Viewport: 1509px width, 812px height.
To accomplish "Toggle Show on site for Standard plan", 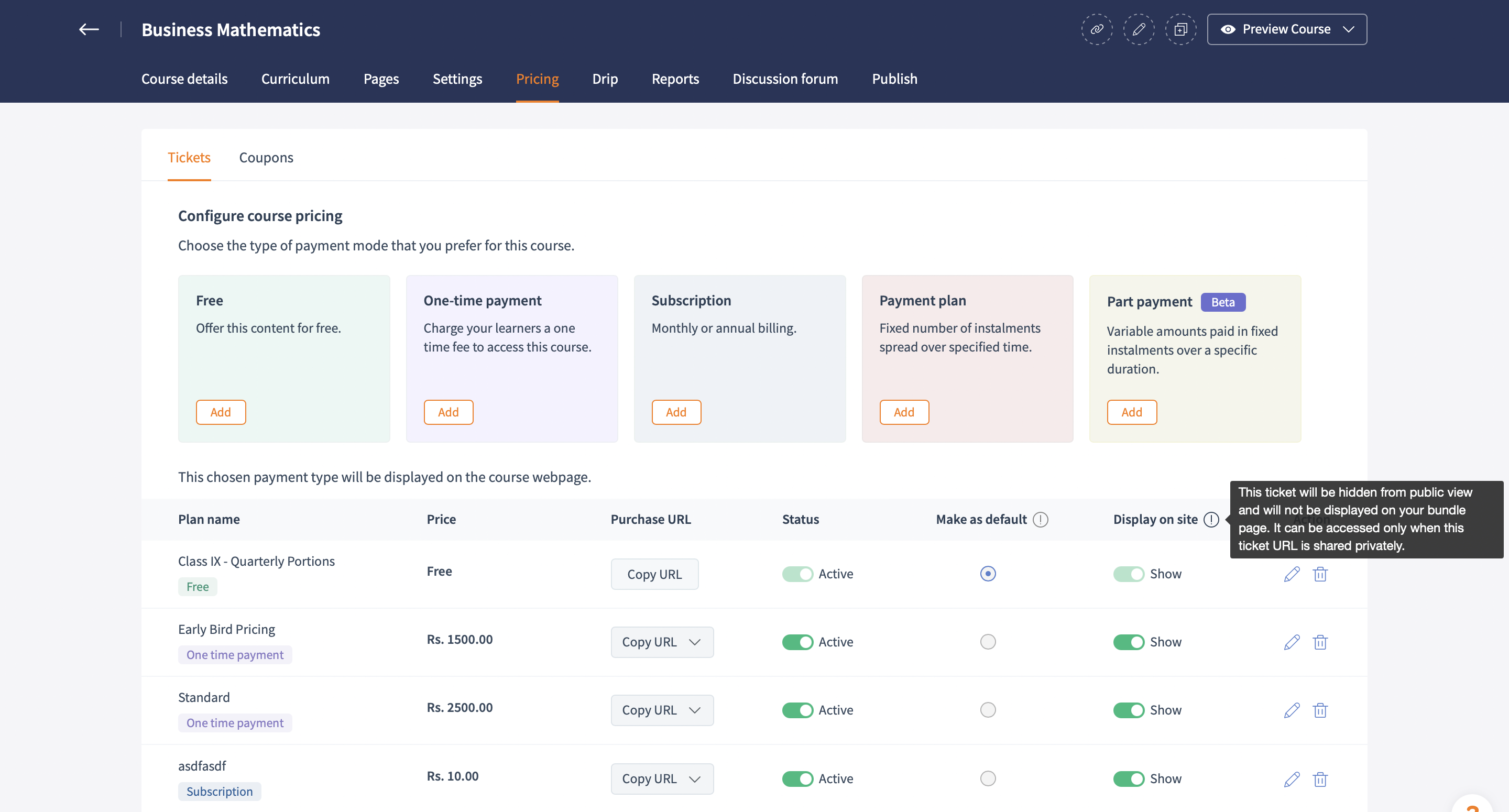I will (x=1128, y=710).
